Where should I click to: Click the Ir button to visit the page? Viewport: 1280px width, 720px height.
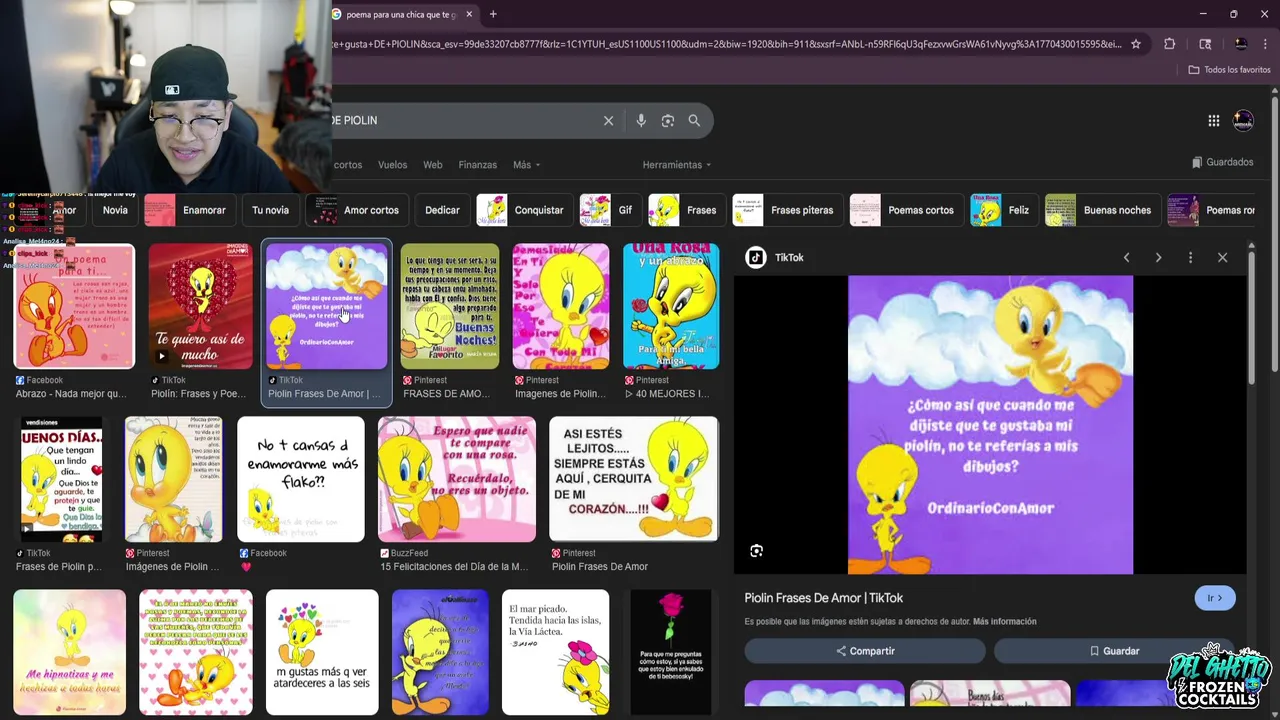pos(1215,598)
